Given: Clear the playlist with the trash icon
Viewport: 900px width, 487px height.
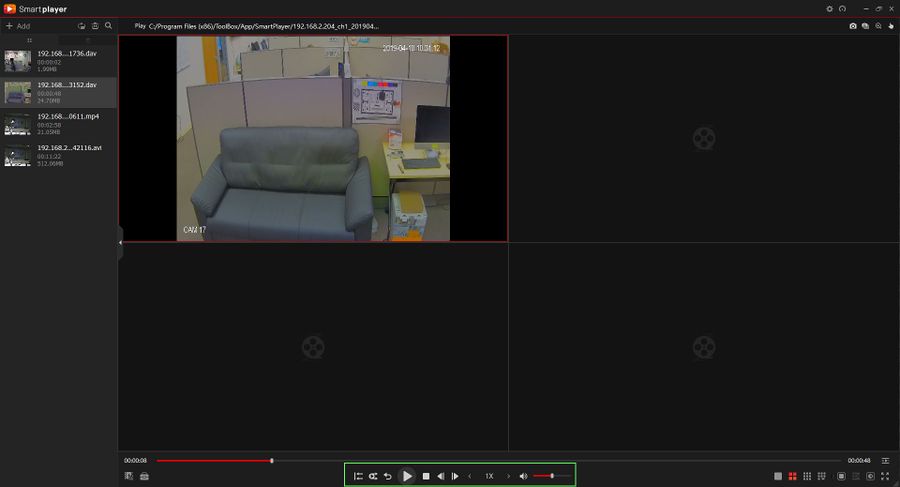Looking at the screenshot, I should click(x=95, y=26).
